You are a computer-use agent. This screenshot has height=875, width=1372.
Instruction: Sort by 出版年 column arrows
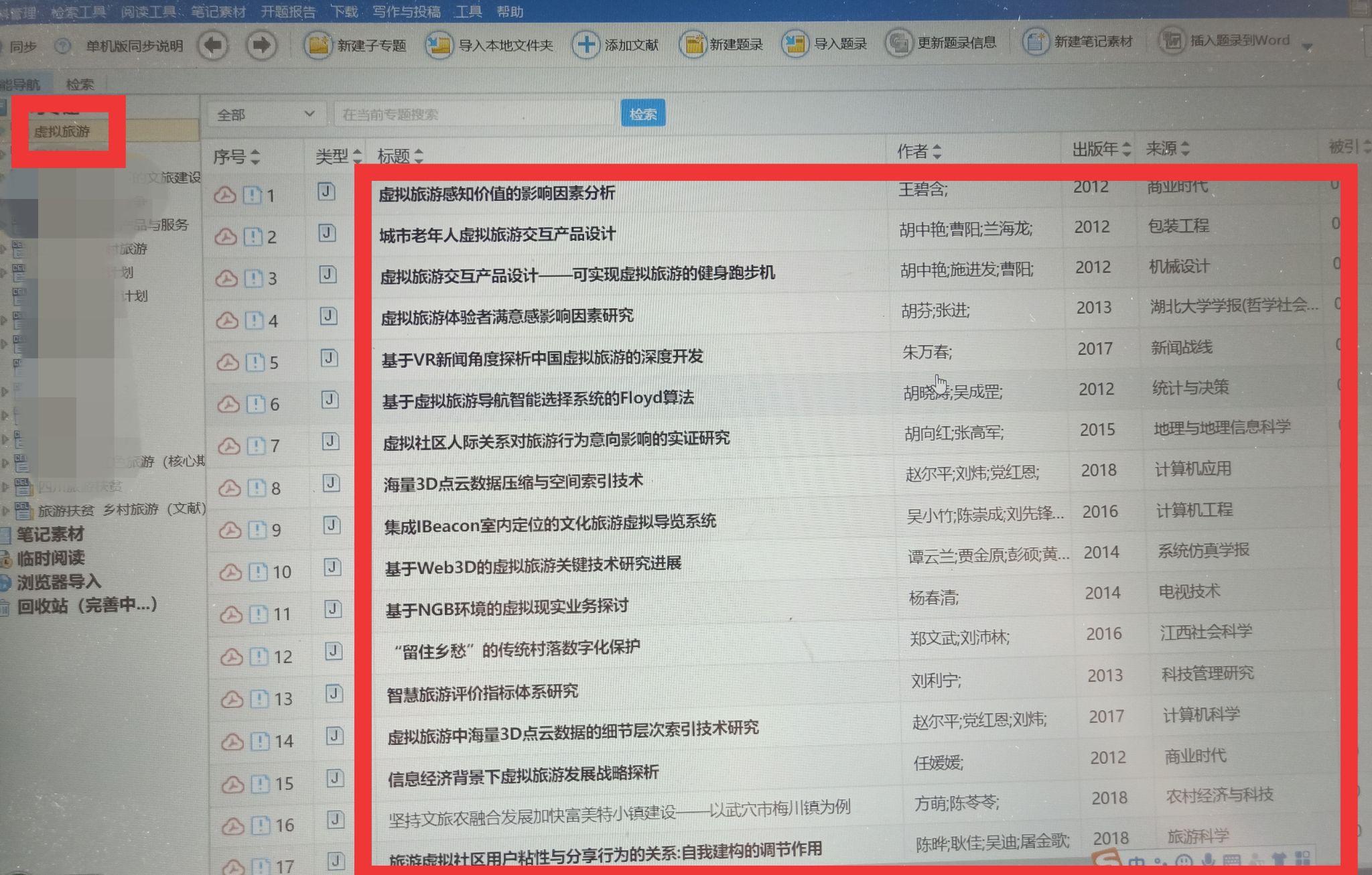(x=1127, y=149)
